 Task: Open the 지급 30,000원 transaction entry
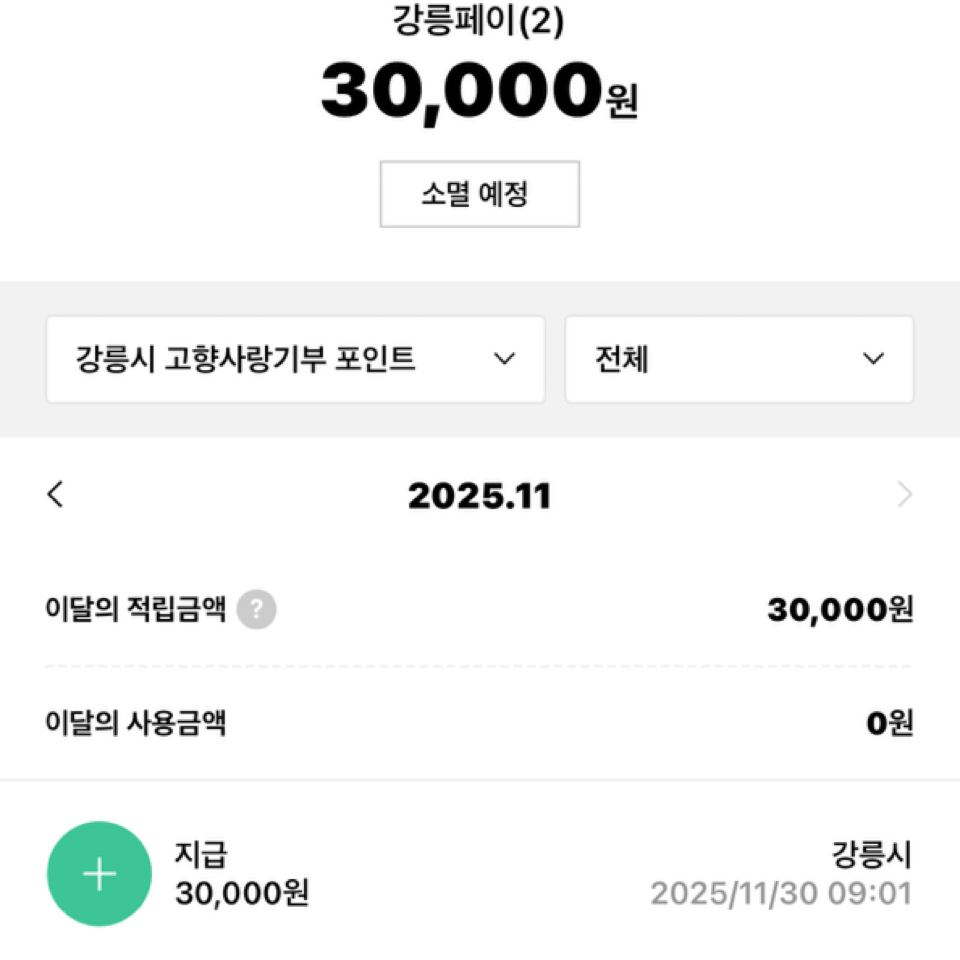coord(240,873)
